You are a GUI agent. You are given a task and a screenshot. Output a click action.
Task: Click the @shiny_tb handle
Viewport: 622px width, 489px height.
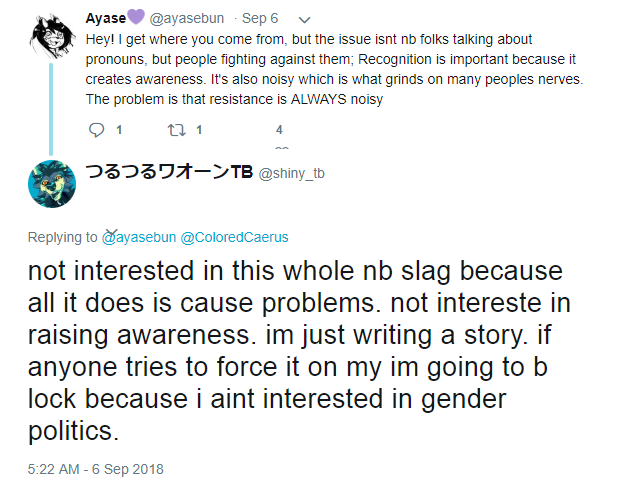point(292,173)
